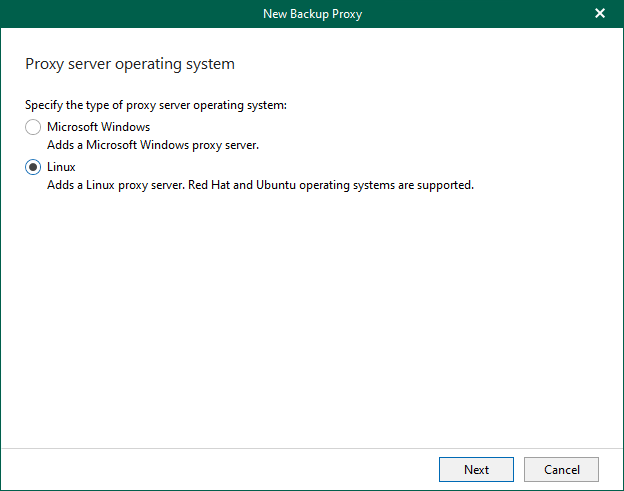Image resolution: width=624 pixels, height=491 pixels.
Task: Click the 'New Backup Proxy' title bar
Action: click(x=311, y=14)
